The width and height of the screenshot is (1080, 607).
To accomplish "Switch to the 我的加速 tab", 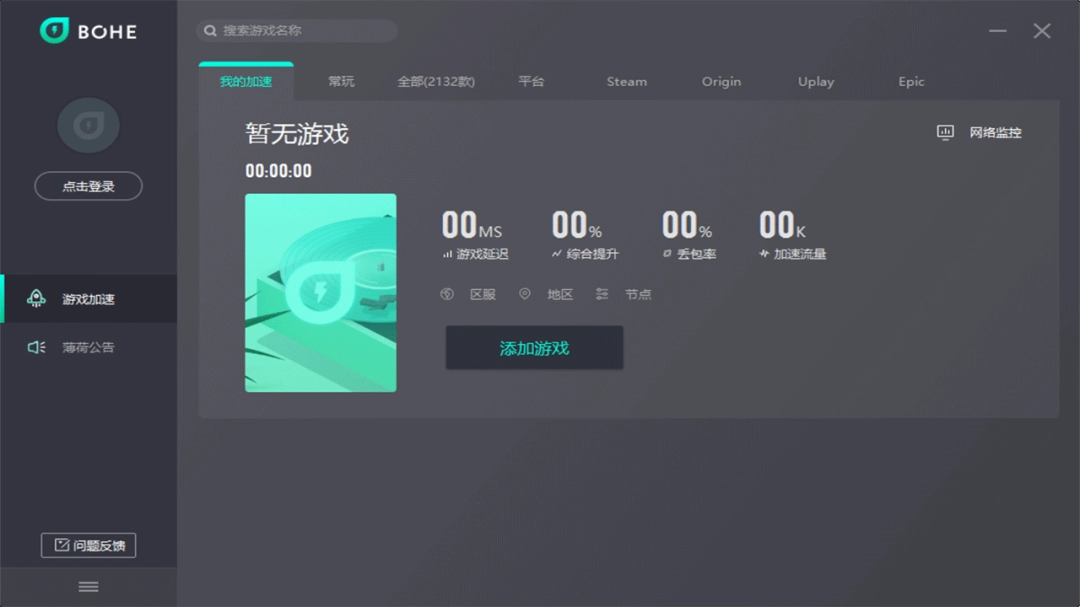I will tap(246, 81).
